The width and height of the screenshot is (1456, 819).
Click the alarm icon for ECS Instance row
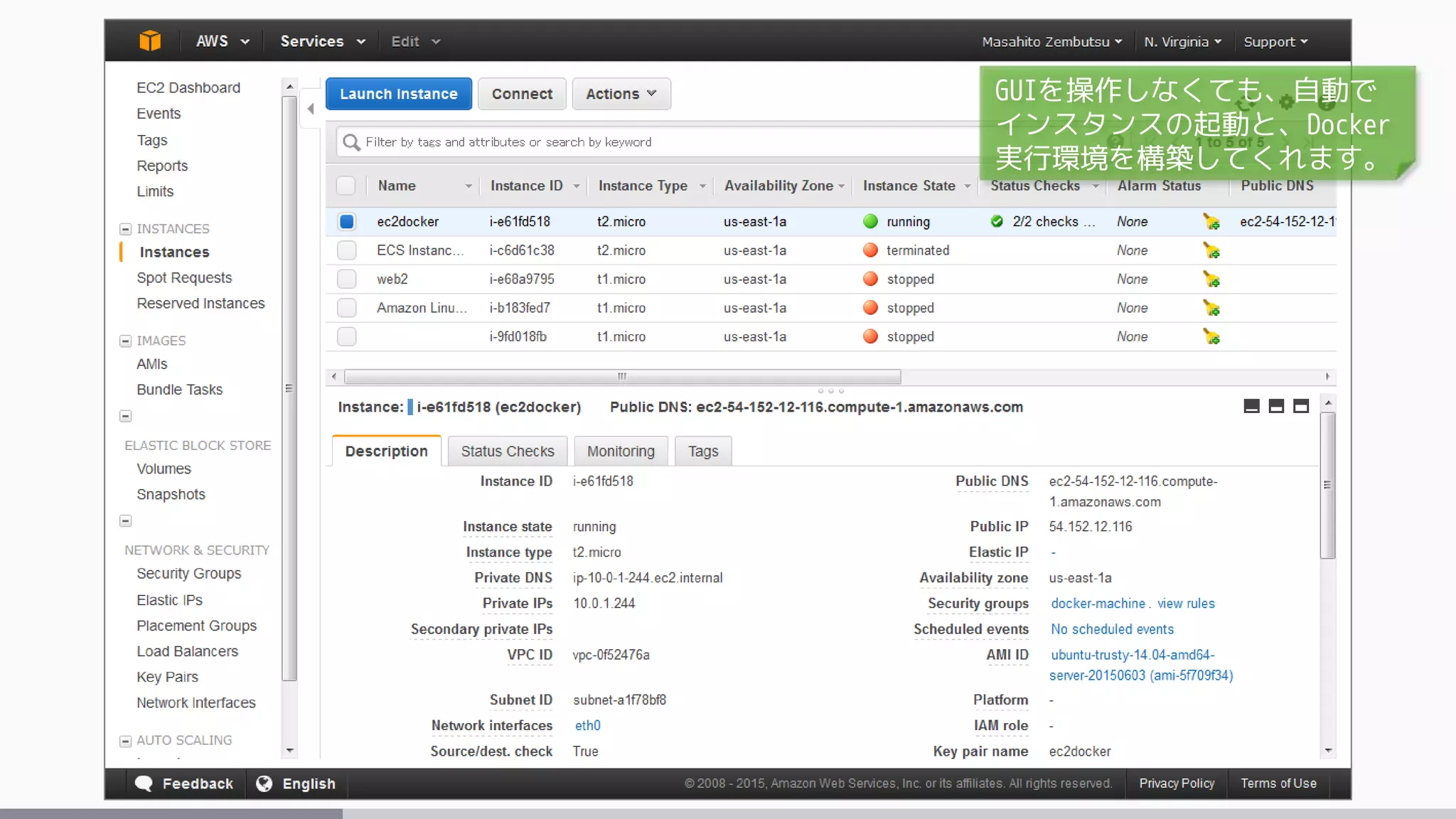[x=1211, y=250]
